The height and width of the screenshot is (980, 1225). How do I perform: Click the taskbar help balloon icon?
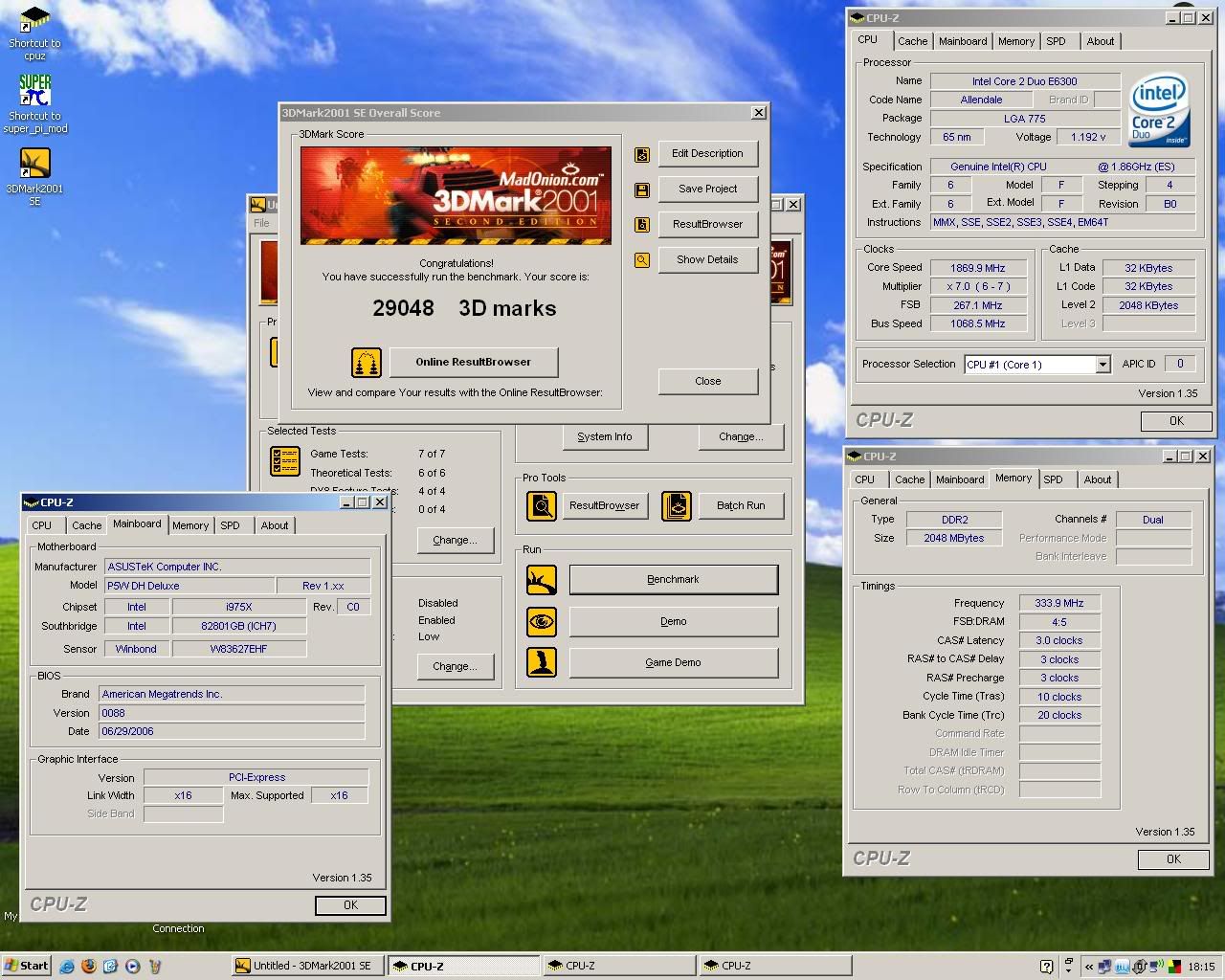click(1046, 967)
